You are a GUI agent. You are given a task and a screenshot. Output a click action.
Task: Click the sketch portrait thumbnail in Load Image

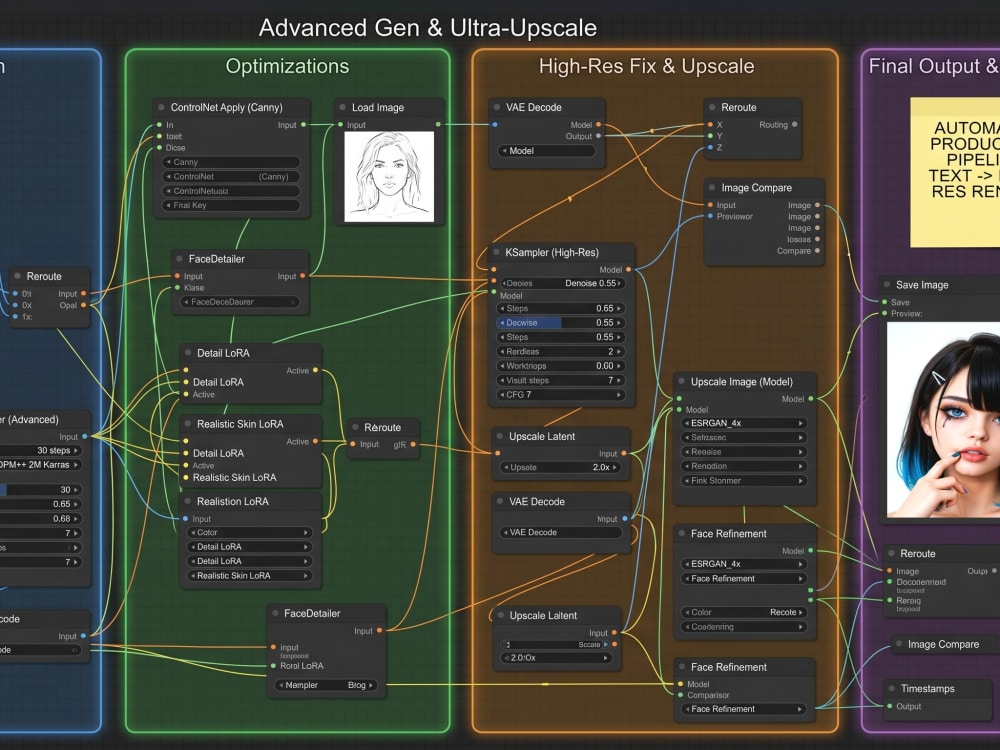click(389, 177)
